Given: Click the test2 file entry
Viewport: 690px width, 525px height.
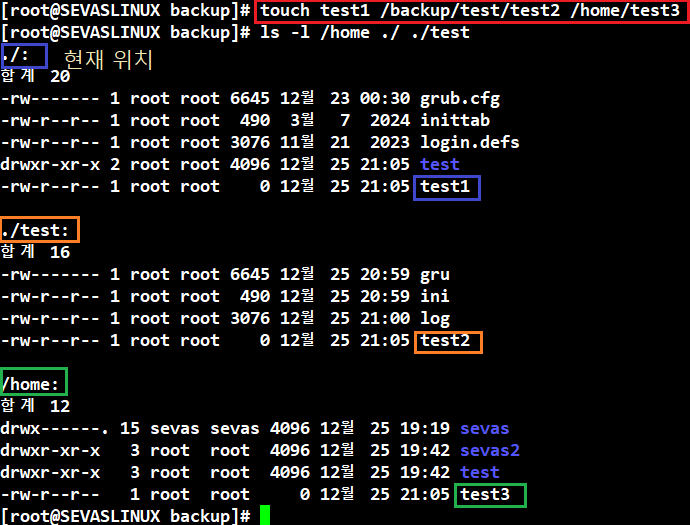Looking at the screenshot, I should [x=445, y=341].
